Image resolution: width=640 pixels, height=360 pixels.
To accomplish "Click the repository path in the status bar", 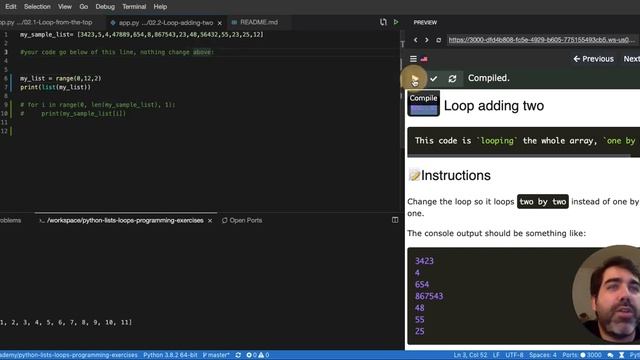I will click(69, 355).
